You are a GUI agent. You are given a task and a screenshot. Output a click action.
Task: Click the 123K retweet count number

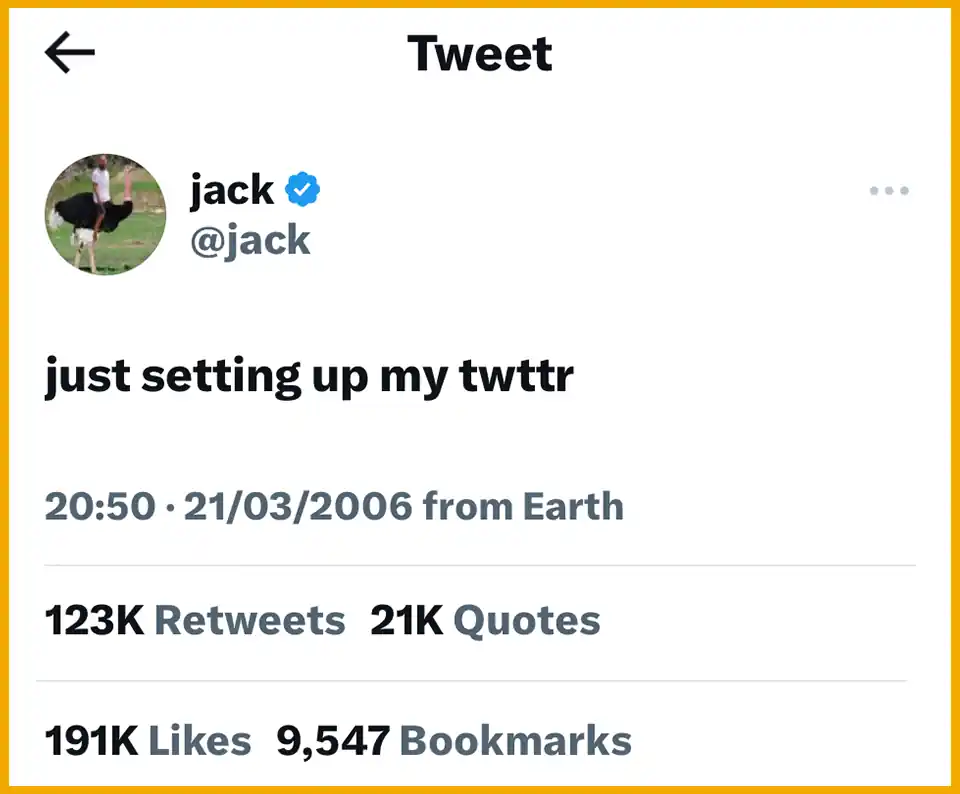tap(95, 620)
